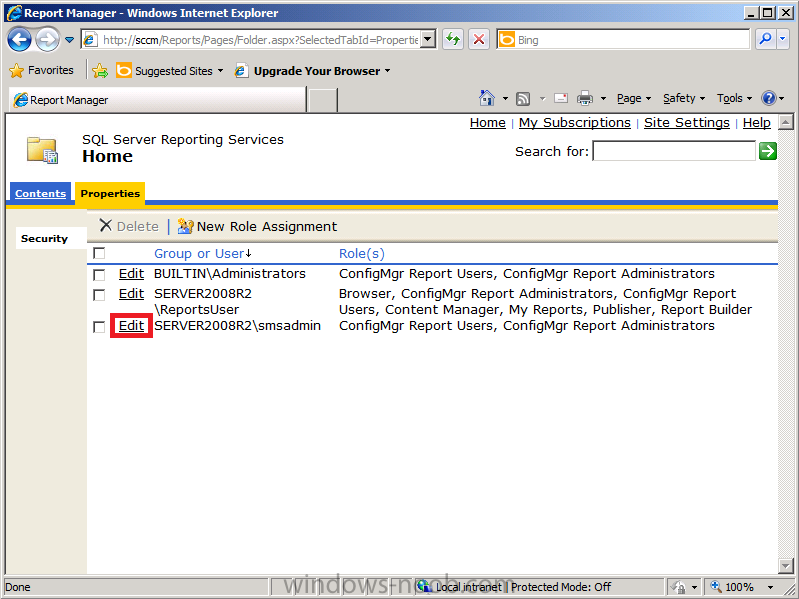Click the SERVER2008R2\smsadmin user name text
The image size is (799, 599).
click(x=237, y=325)
